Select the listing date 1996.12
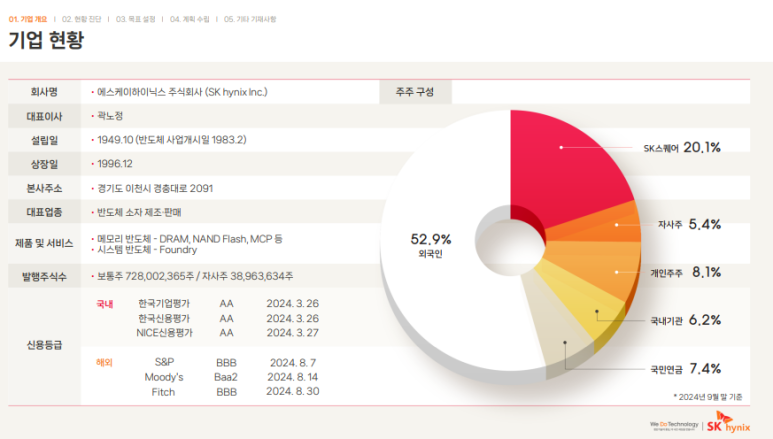 click(114, 164)
